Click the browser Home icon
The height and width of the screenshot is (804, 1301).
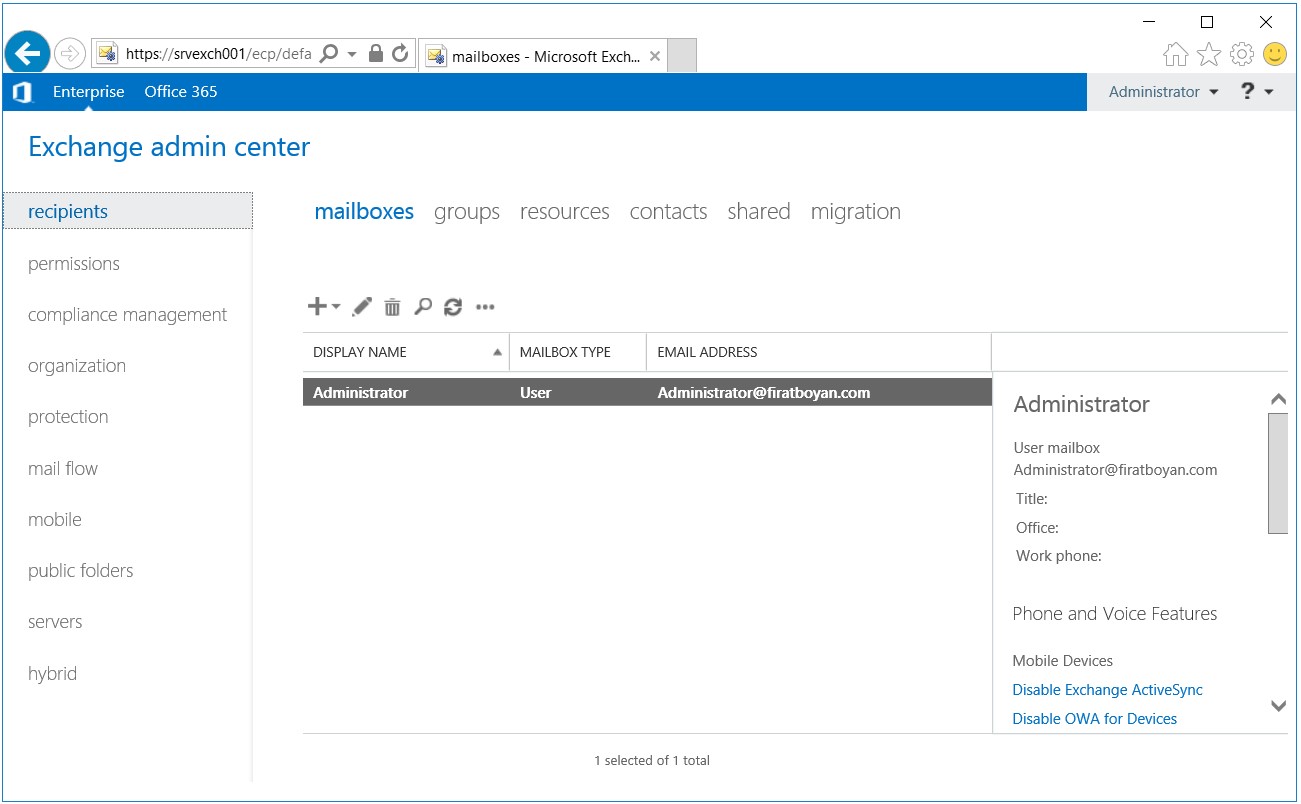tap(1176, 54)
